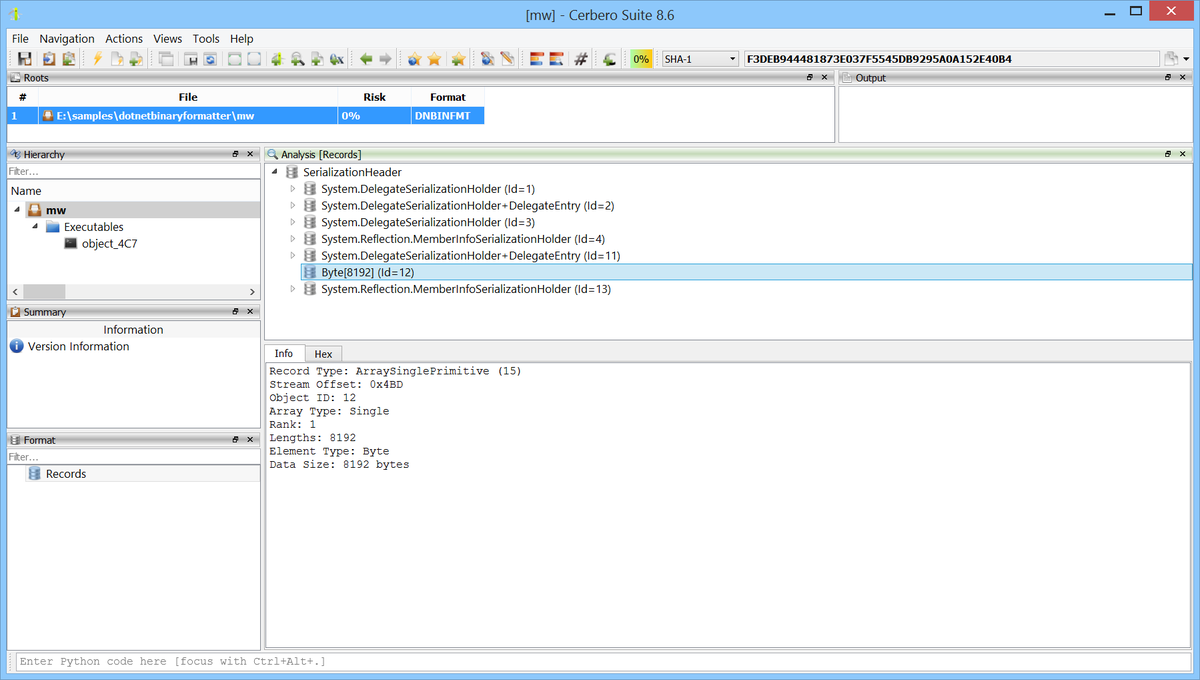
Task: Click the Risk column header
Action: 375,97
